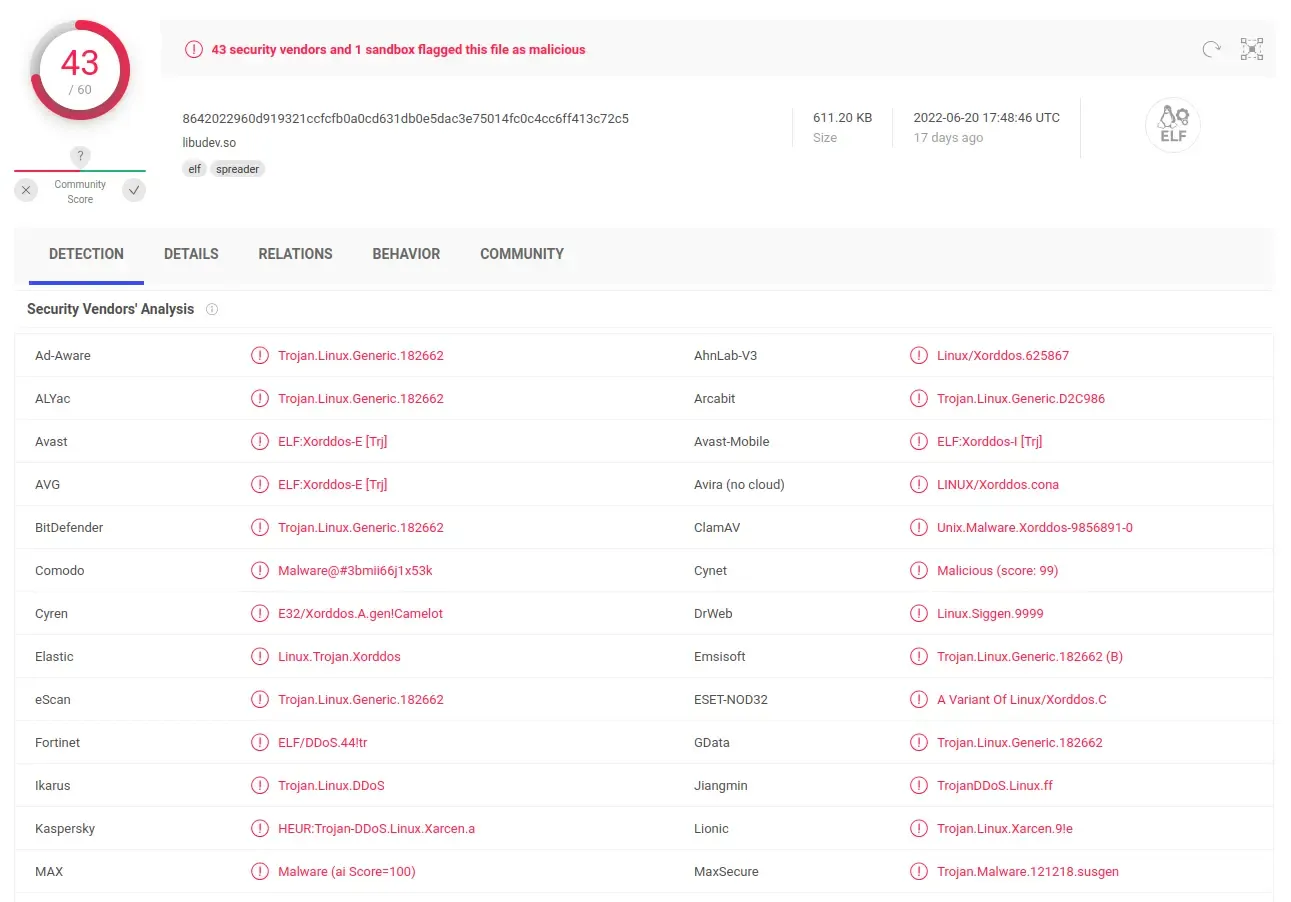Click the ELF file type icon
Screen dimensions: 1291x902
[1172, 124]
